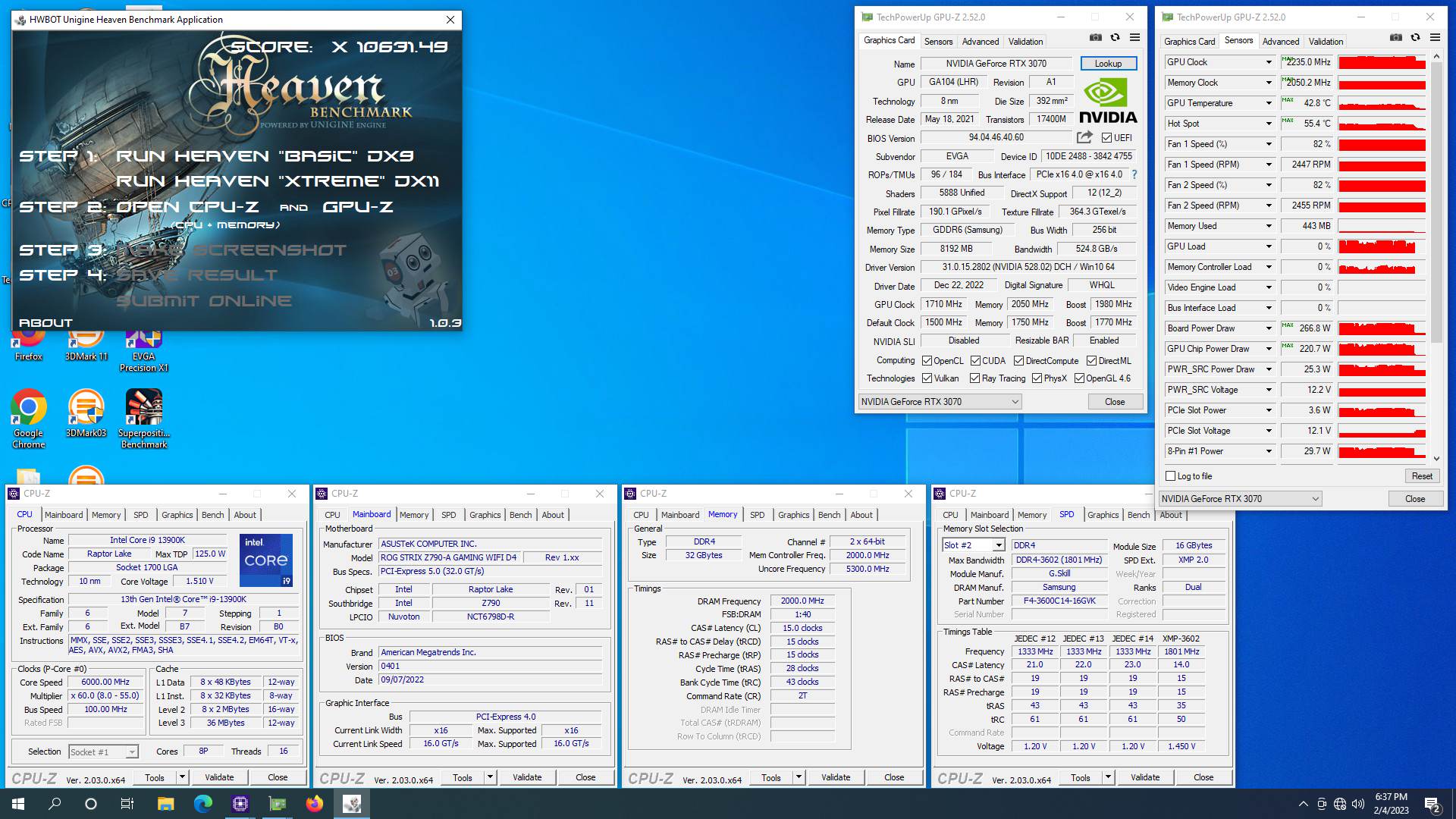This screenshot has width=1456, height=819.
Task: Click the NVIDIA logo in GPU-Z
Action: [x=1108, y=101]
